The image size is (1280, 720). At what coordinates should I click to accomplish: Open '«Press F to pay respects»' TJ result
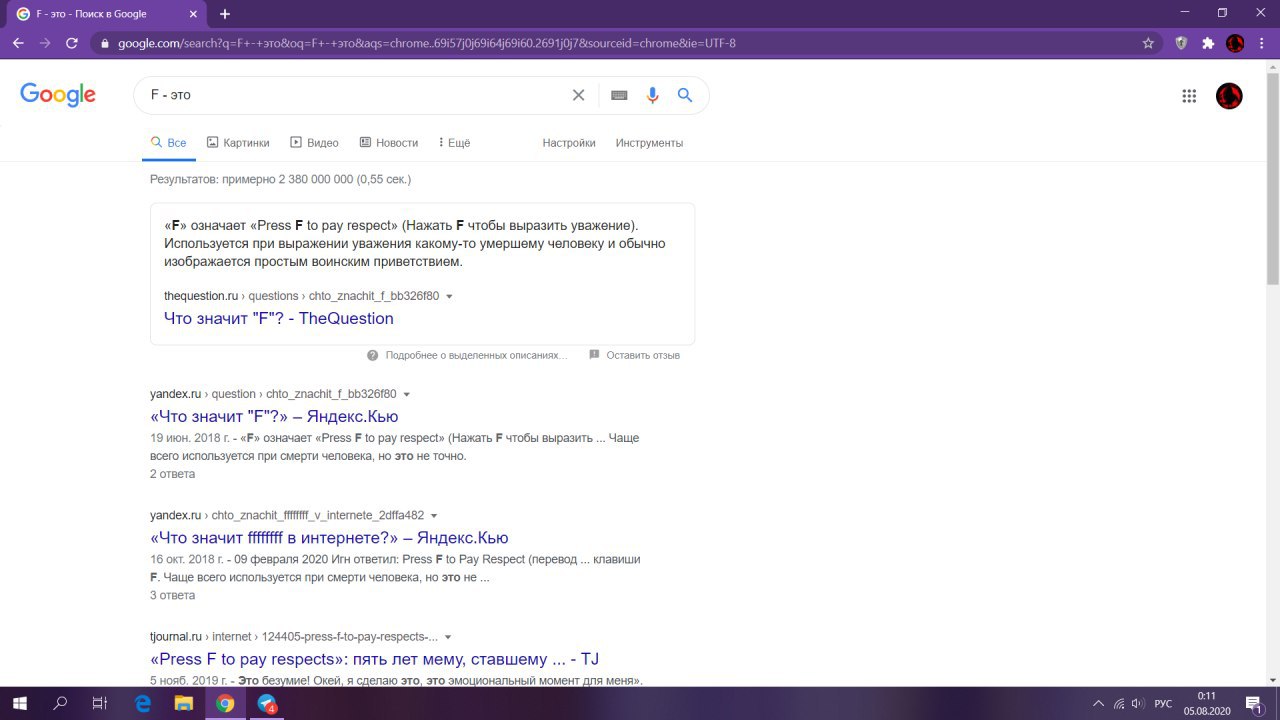coord(375,659)
